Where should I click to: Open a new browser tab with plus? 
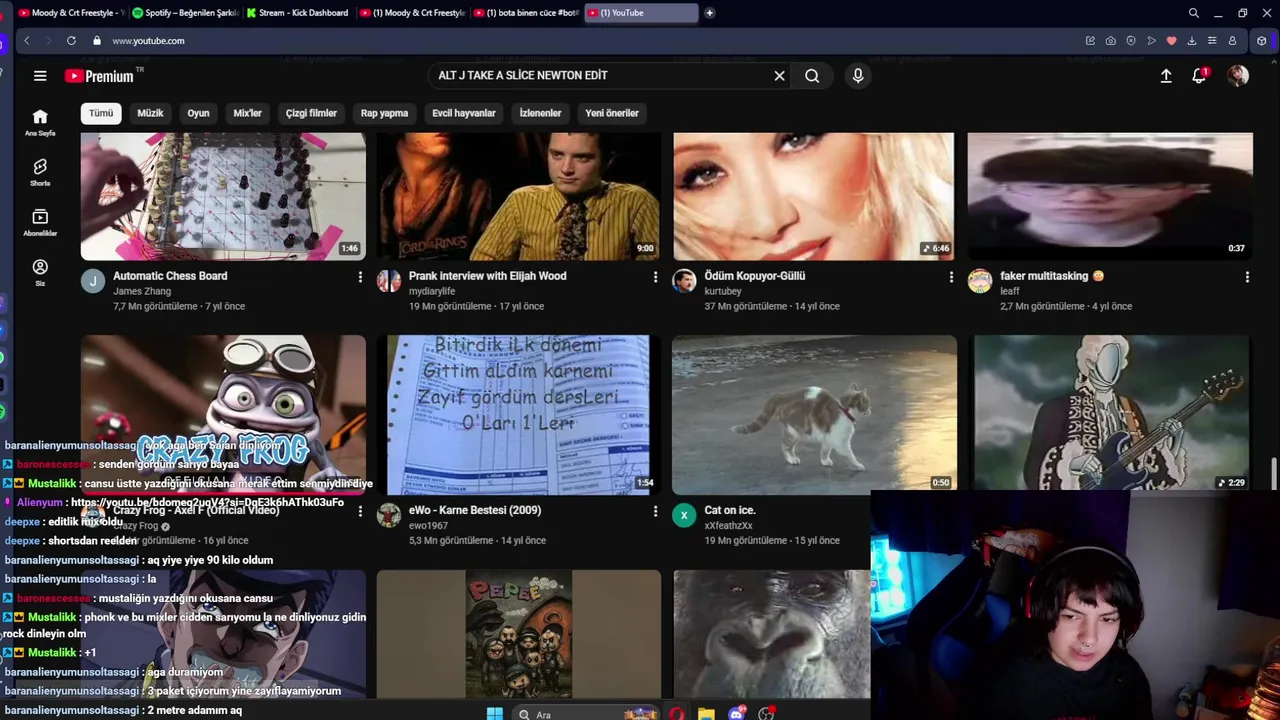pos(710,13)
